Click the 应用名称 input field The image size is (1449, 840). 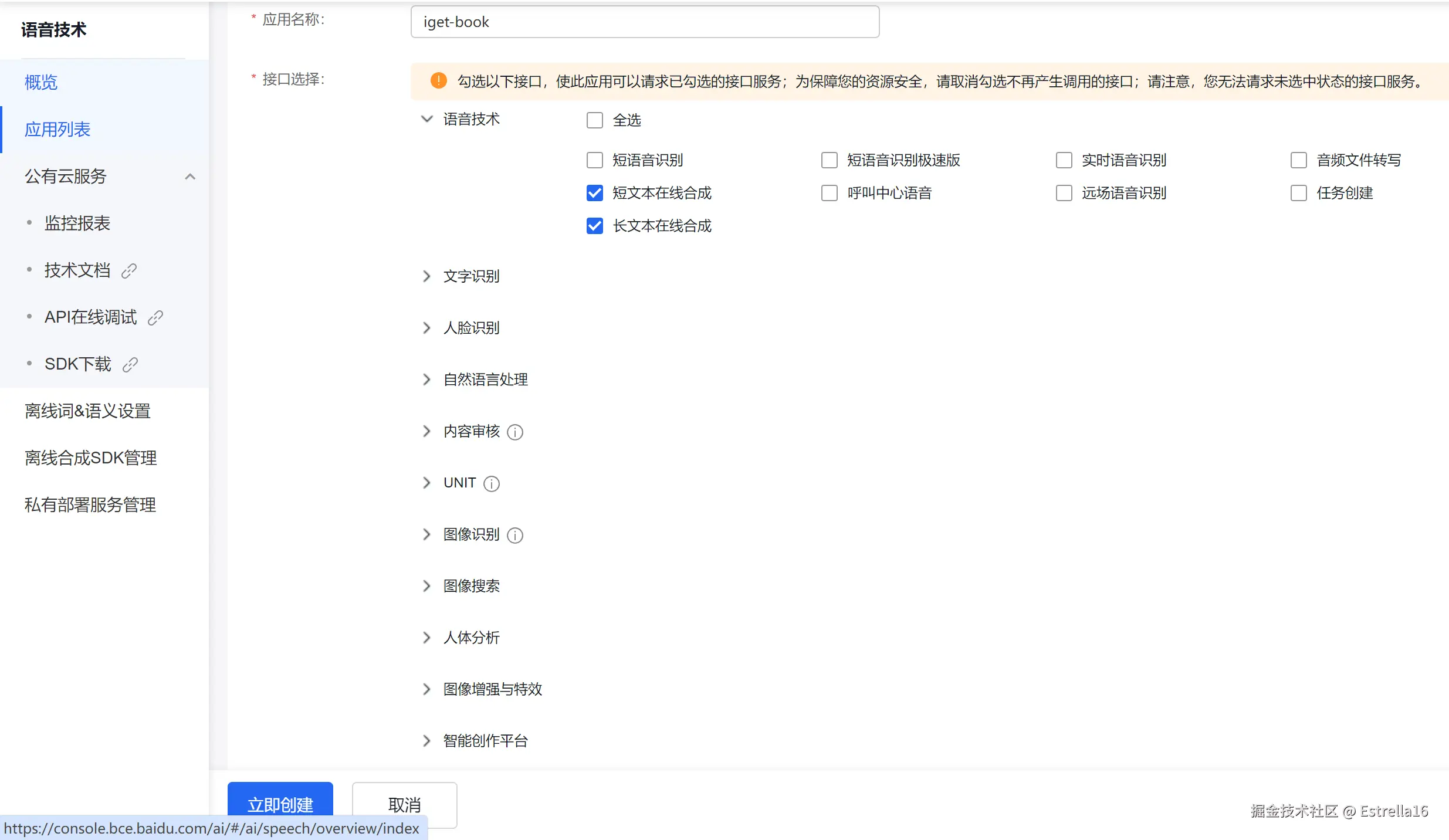click(645, 22)
